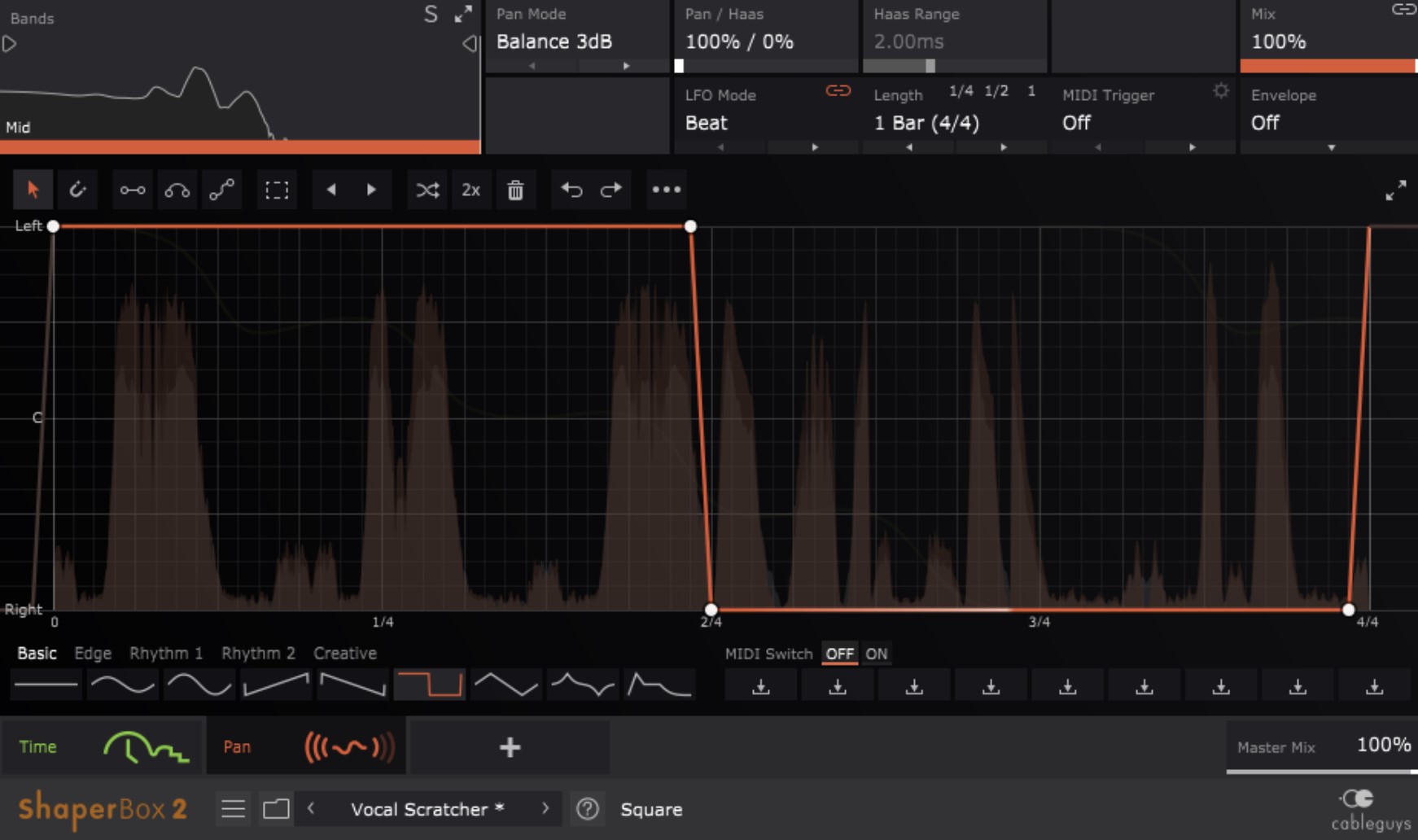Screen dimensions: 1418x840
Task: Open the Envelope dropdown arrow
Action: pos(1331,148)
